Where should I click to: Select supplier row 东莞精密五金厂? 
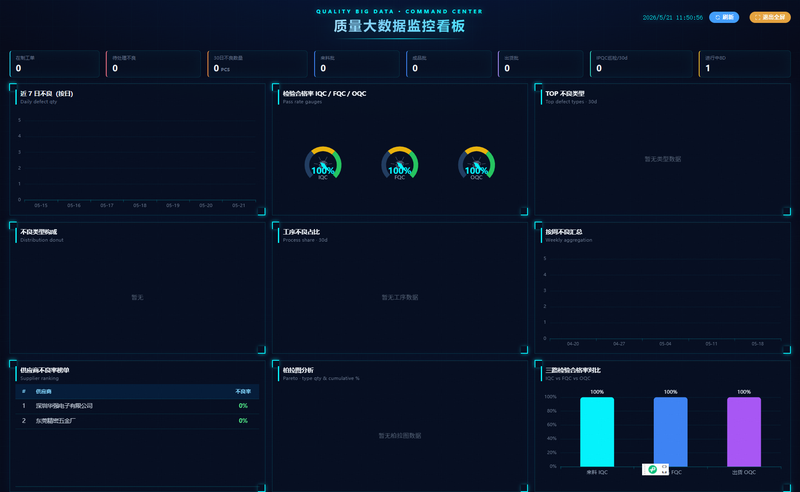point(137,421)
